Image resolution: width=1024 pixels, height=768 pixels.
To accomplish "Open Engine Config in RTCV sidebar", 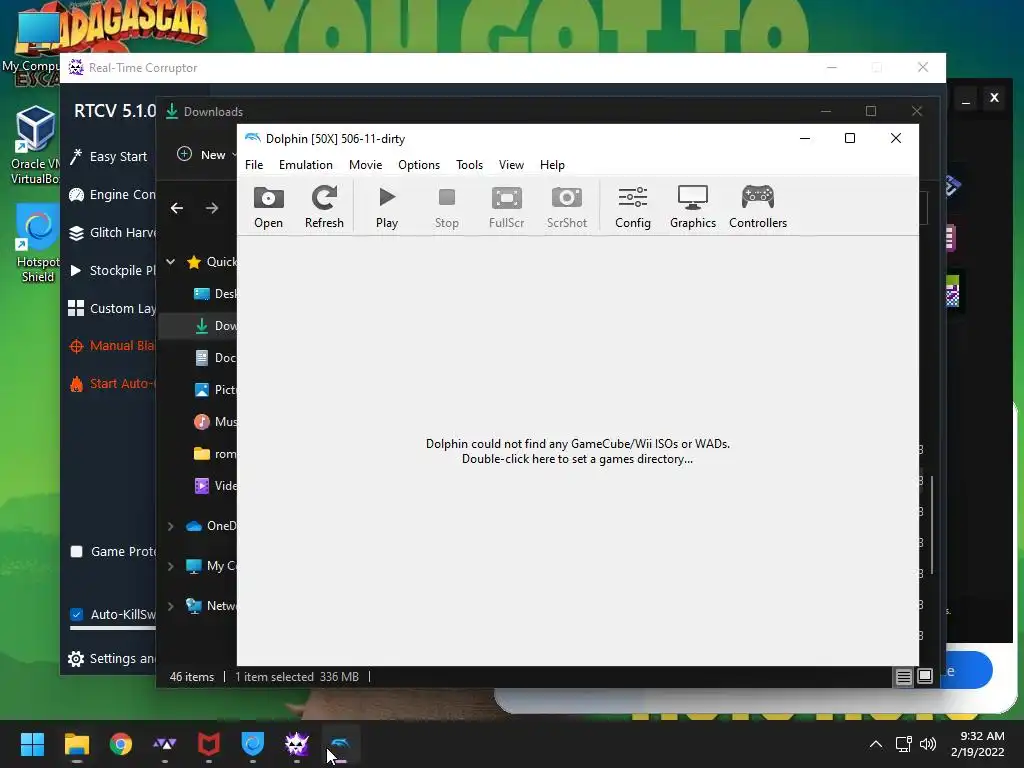I will [111, 195].
